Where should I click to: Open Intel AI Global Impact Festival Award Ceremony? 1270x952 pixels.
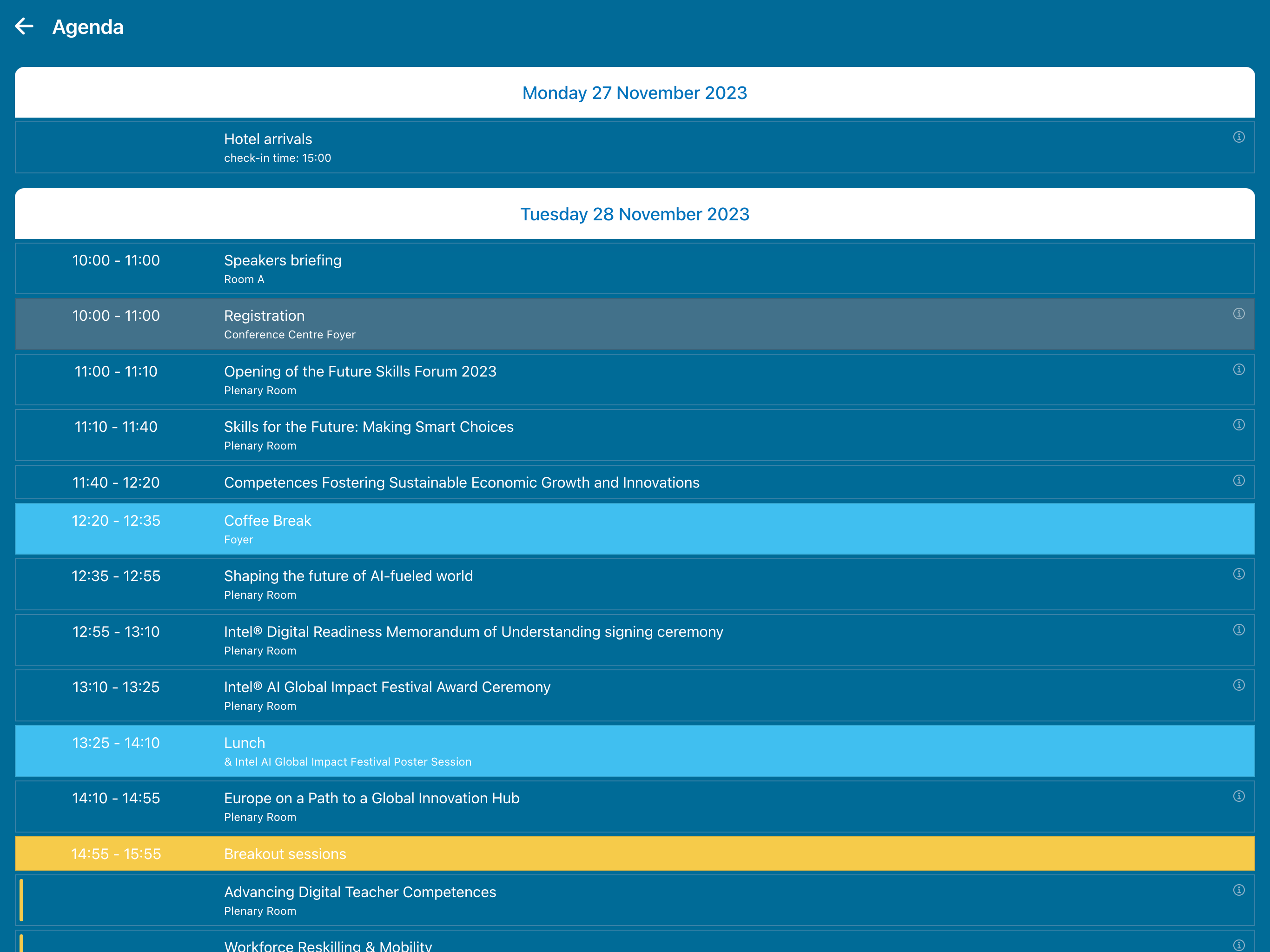635,695
